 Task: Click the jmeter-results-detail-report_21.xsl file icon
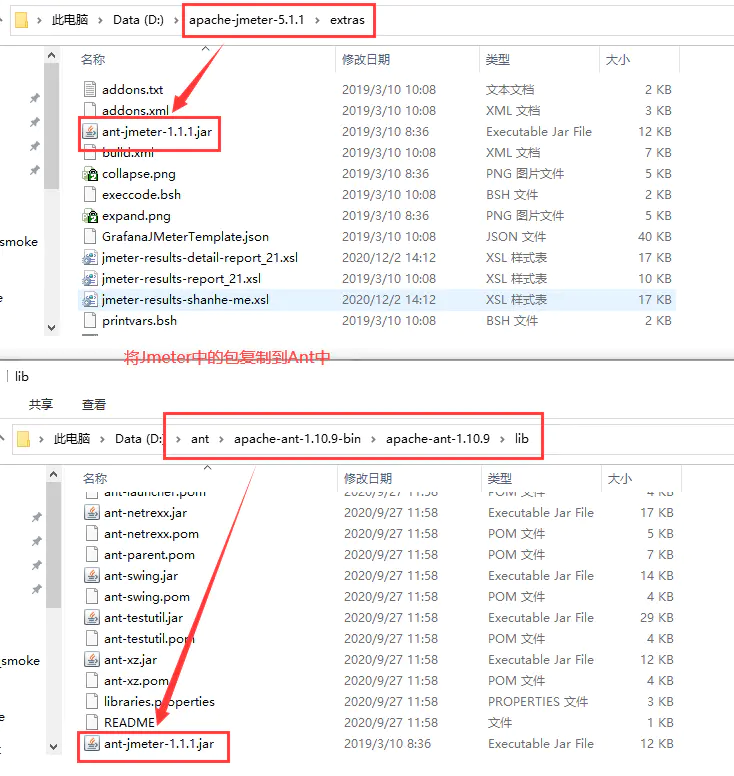(90, 258)
